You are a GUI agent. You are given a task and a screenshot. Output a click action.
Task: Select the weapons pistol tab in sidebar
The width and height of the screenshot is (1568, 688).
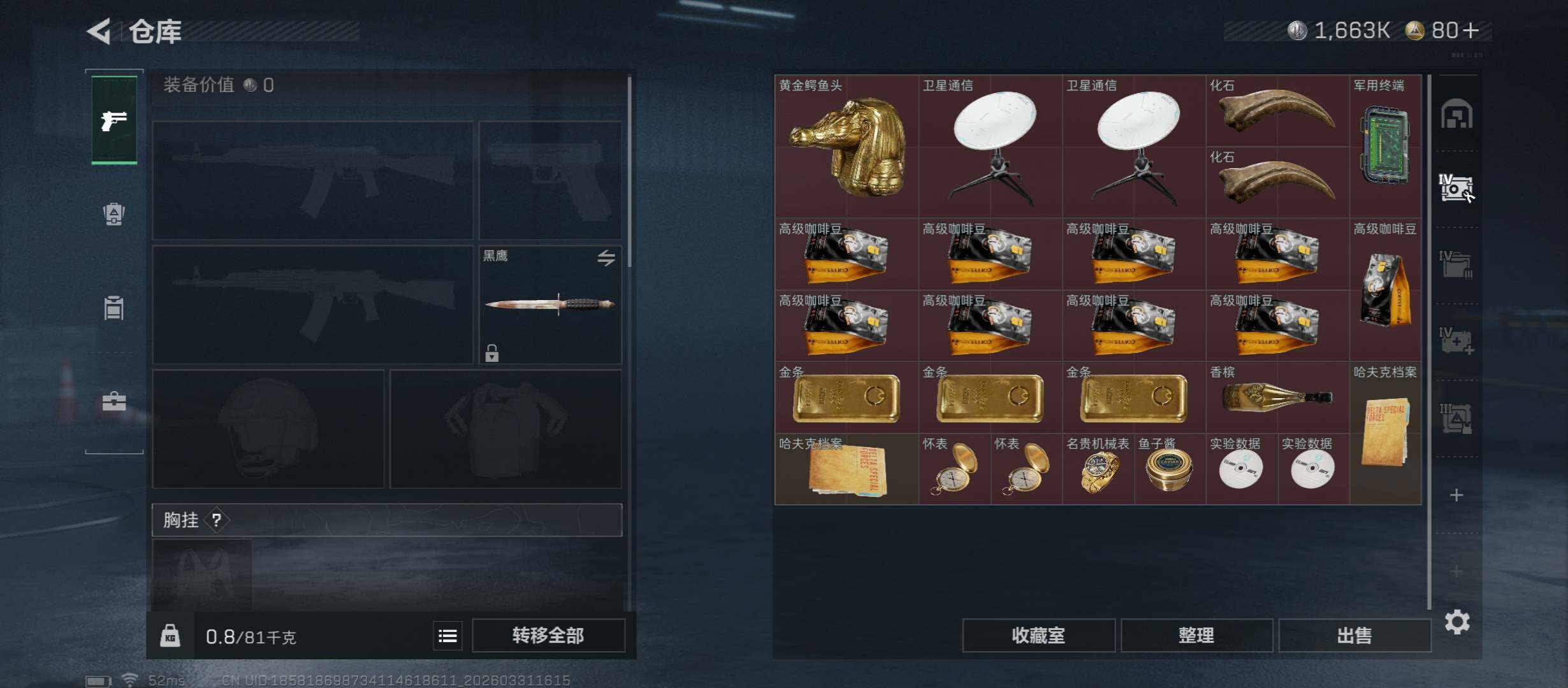[114, 120]
